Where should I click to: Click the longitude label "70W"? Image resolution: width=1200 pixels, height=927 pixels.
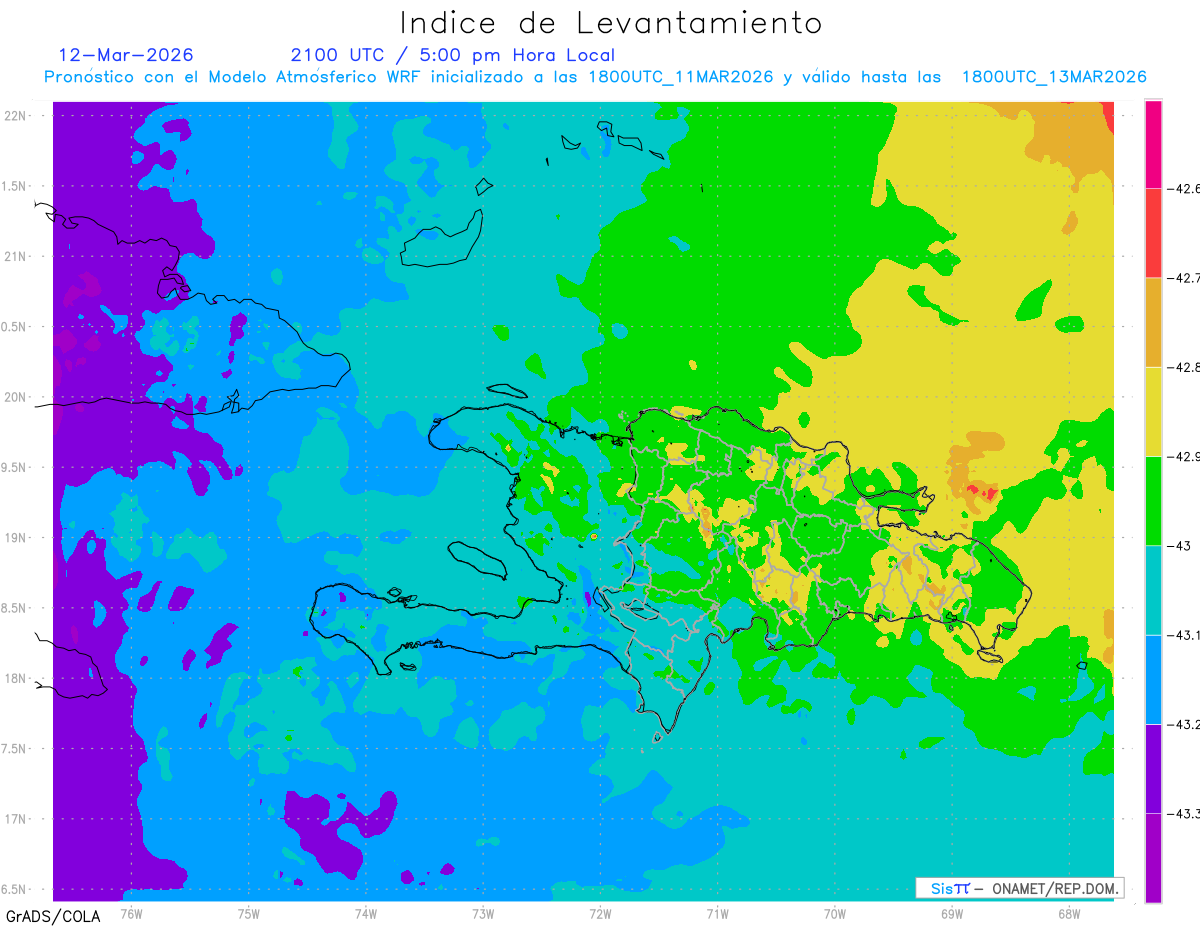coord(835,913)
